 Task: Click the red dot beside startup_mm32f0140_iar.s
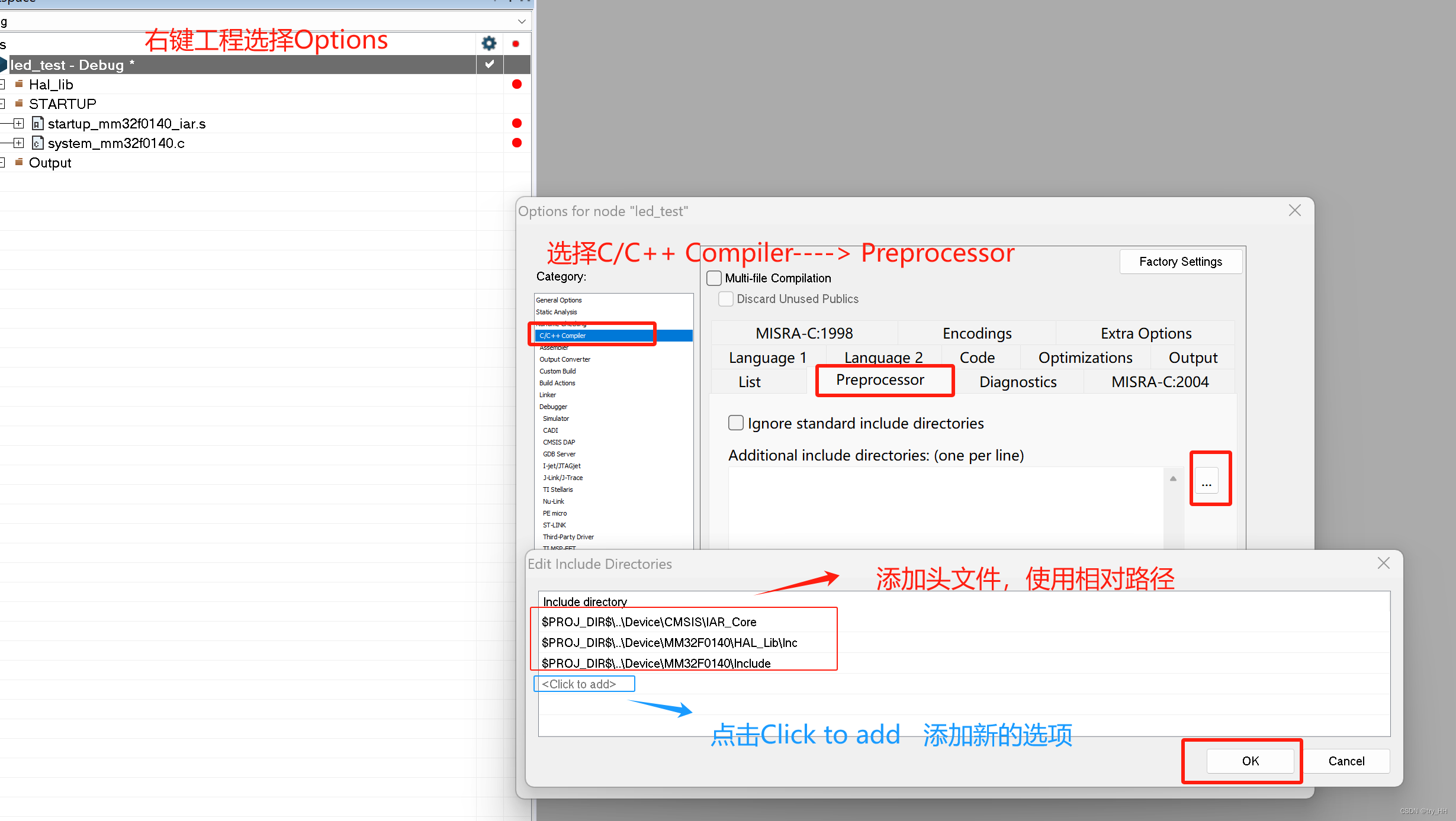click(x=516, y=123)
